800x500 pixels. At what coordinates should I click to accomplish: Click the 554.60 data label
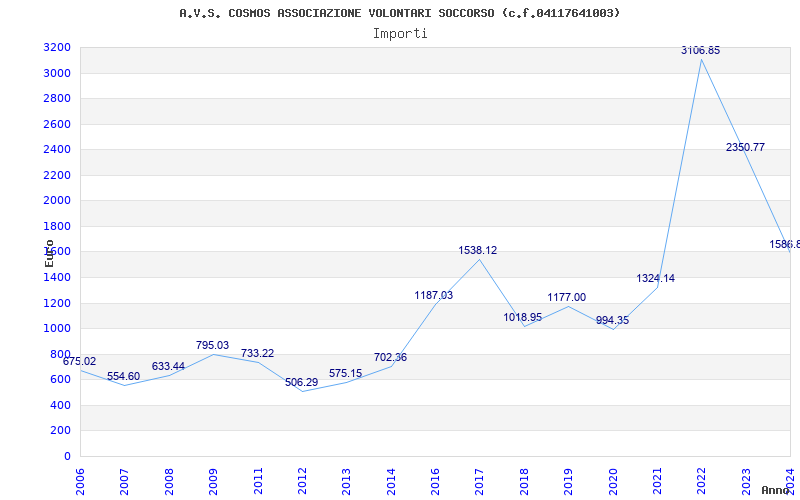(x=123, y=377)
